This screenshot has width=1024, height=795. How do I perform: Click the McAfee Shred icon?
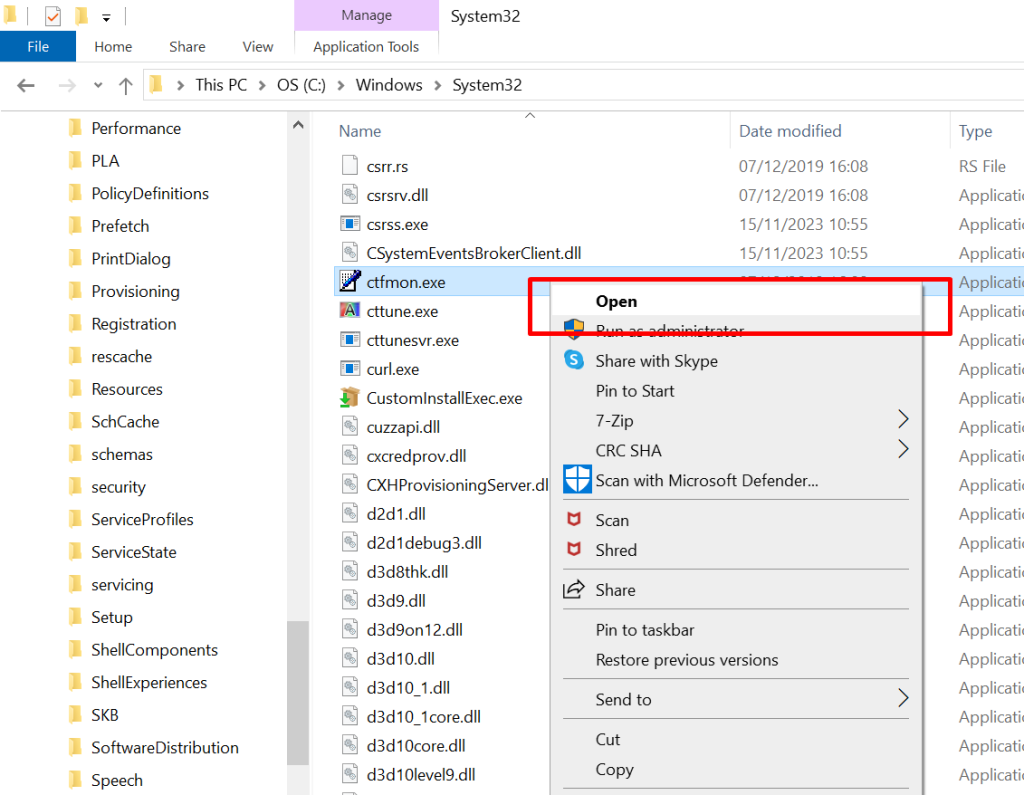[x=574, y=550]
